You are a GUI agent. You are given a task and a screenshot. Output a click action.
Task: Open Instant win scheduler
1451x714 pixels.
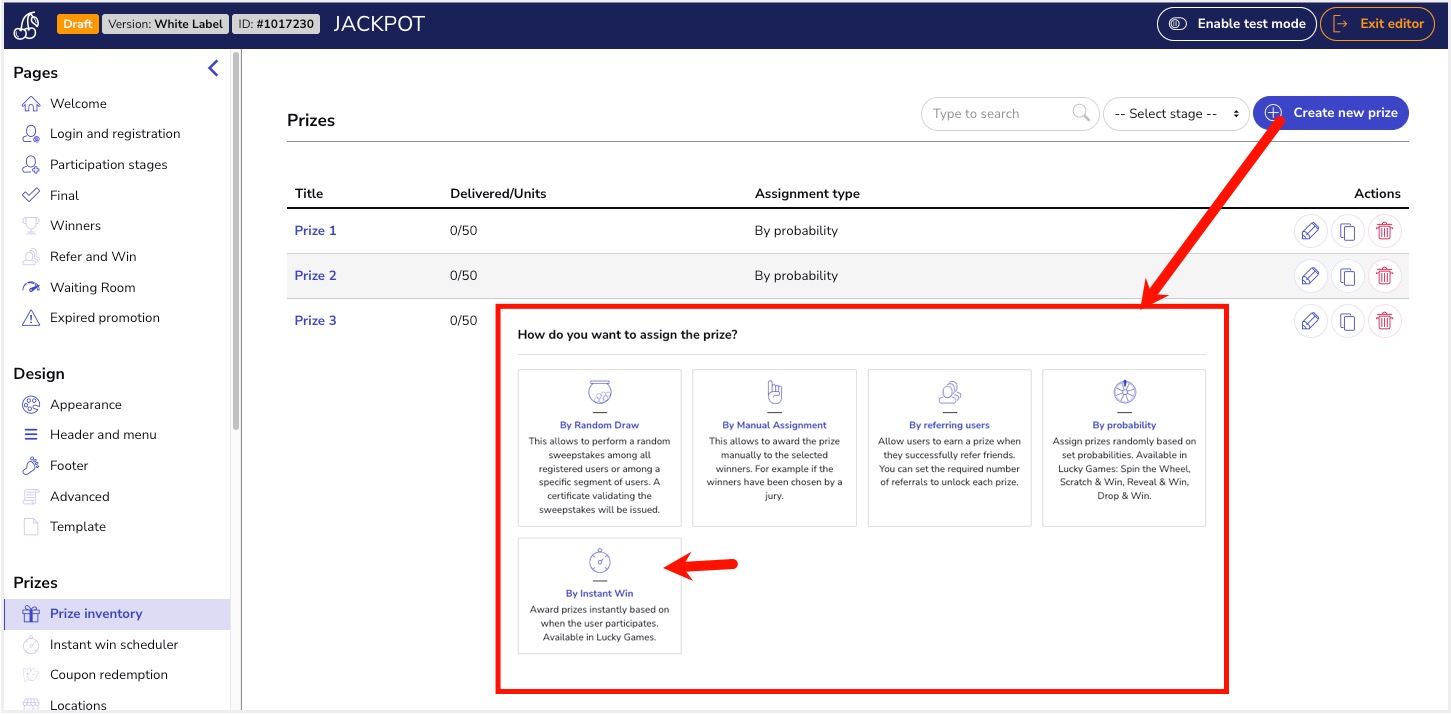point(114,645)
